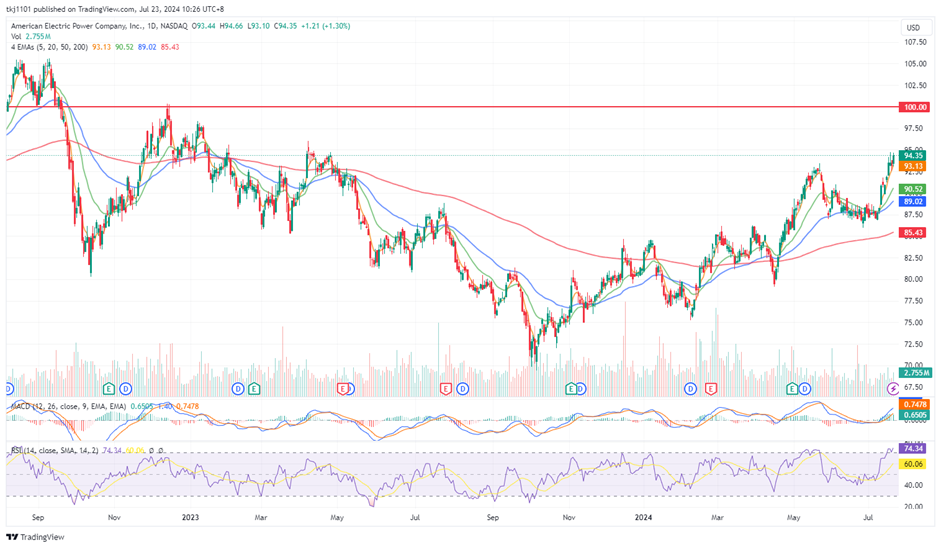Click the 2.755M volume tag on scale
Screen dimensions: 941x548
916,373
